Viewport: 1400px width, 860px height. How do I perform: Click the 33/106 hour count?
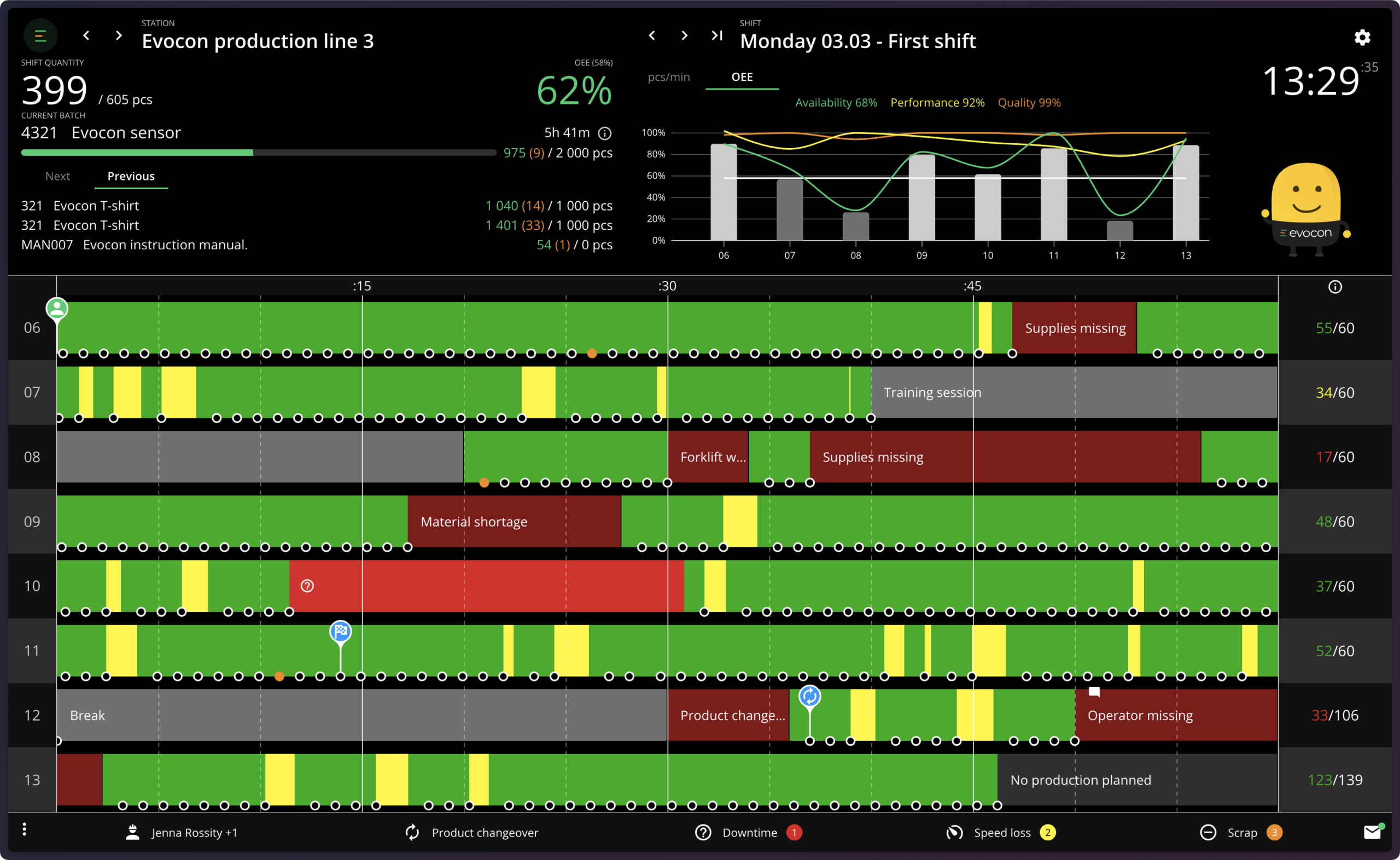click(1334, 715)
